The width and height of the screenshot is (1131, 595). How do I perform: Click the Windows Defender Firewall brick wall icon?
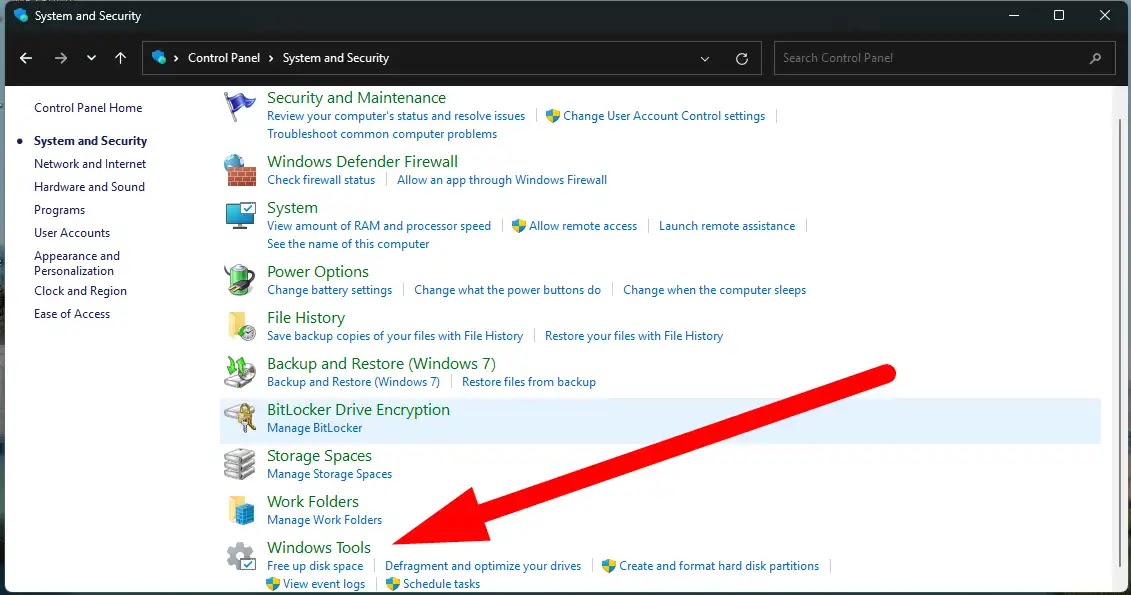(239, 171)
